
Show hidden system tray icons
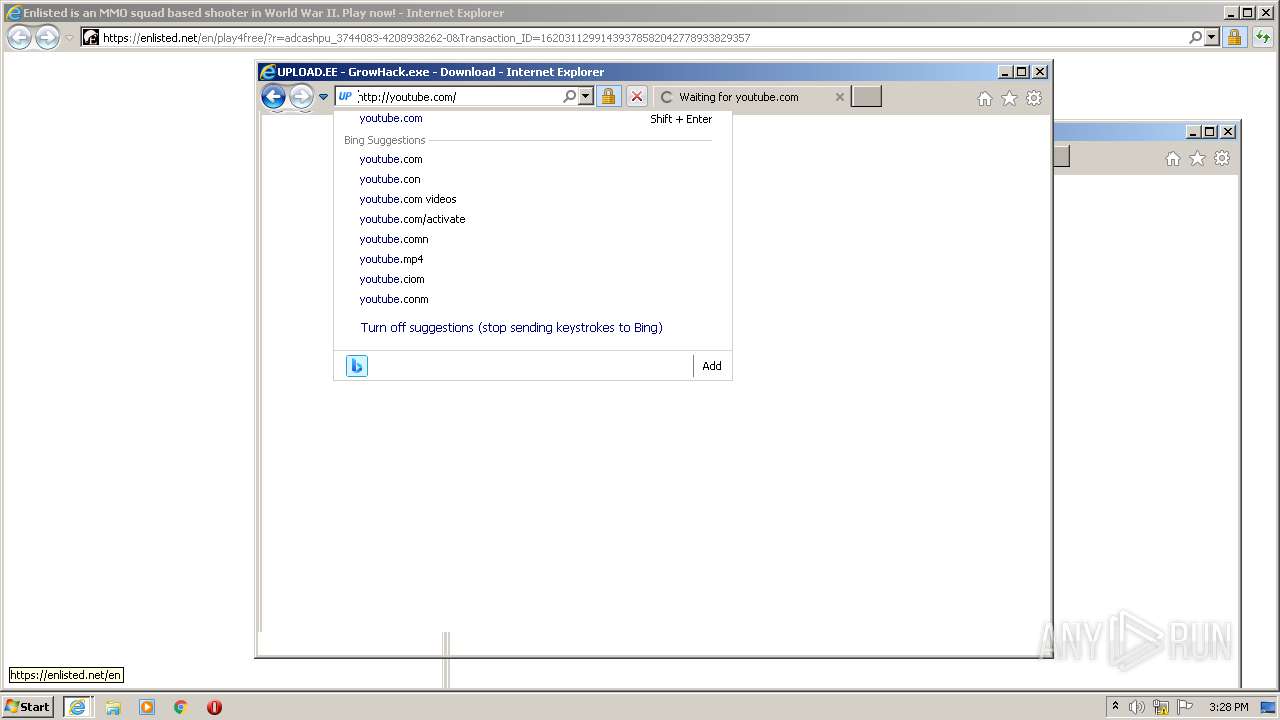pos(1115,706)
